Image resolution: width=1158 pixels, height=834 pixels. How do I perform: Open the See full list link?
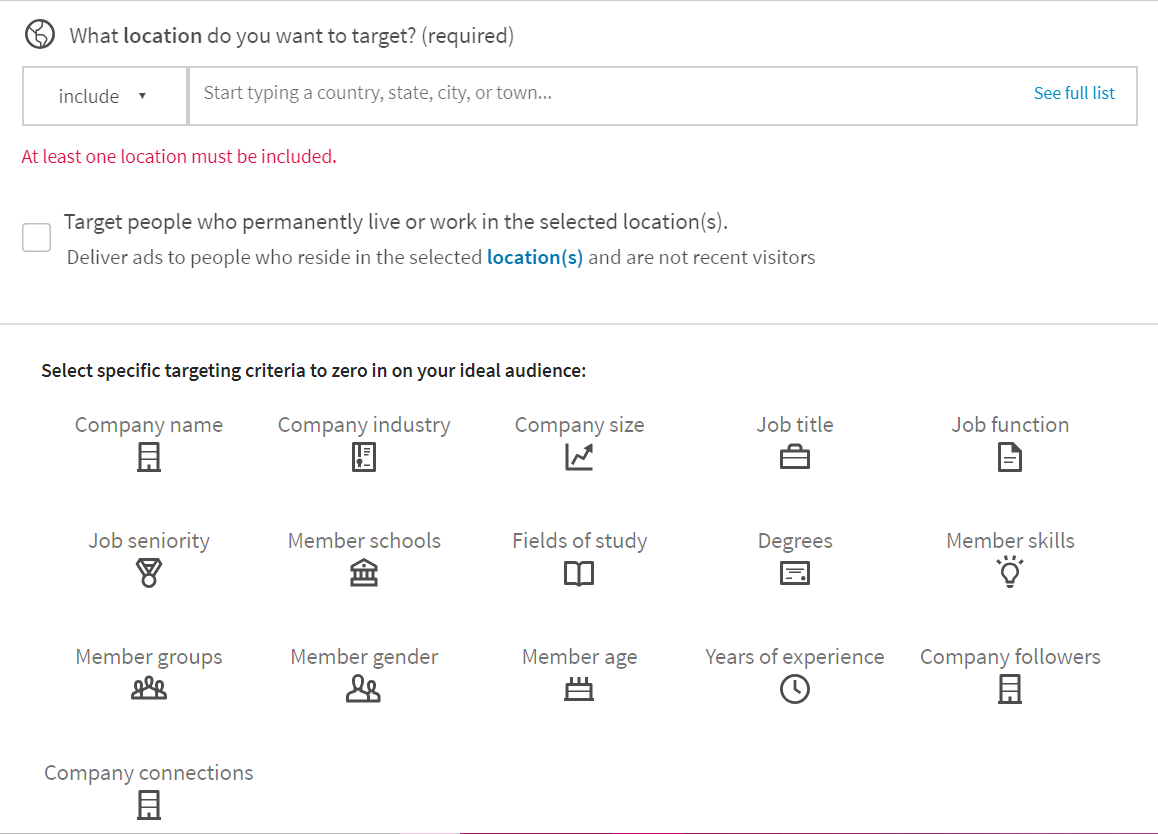(1074, 93)
